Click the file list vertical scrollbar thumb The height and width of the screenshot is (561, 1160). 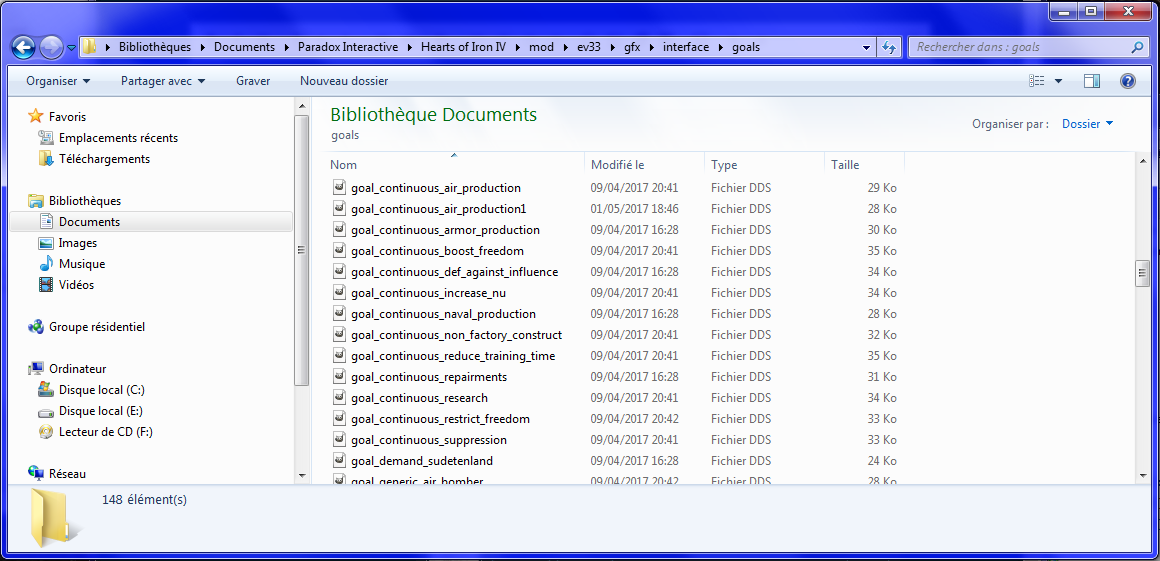(1141, 273)
